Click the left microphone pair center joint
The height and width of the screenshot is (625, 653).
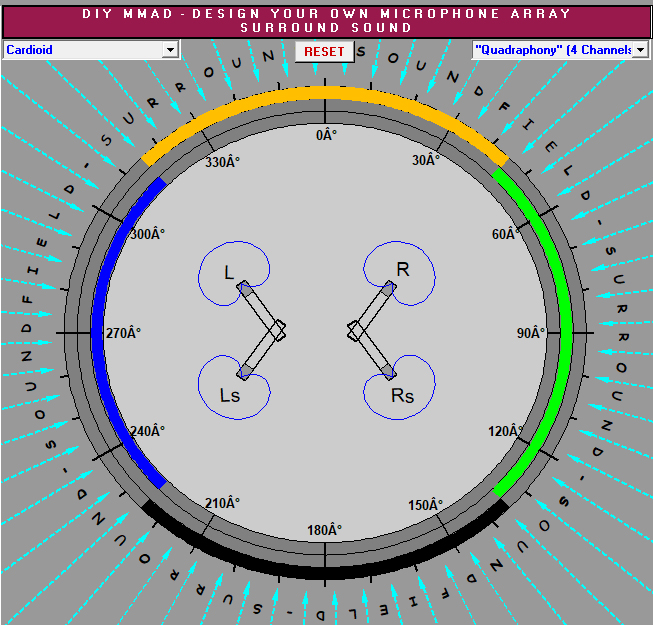pos(279,329)
